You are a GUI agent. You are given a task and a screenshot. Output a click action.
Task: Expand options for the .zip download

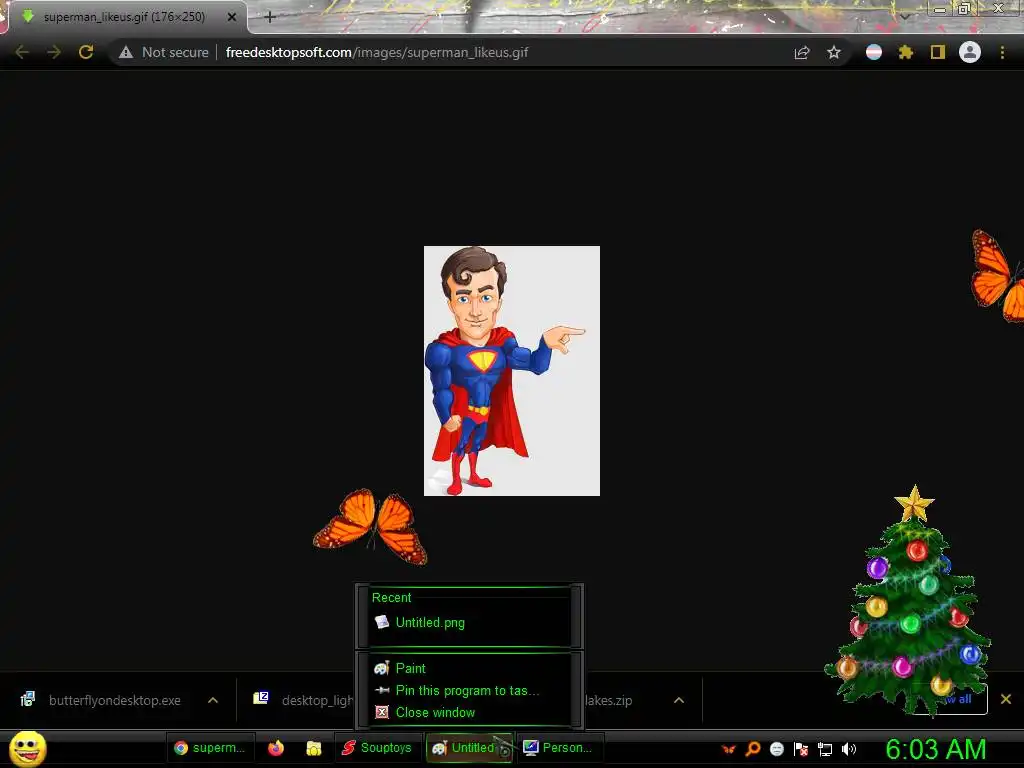679,700
